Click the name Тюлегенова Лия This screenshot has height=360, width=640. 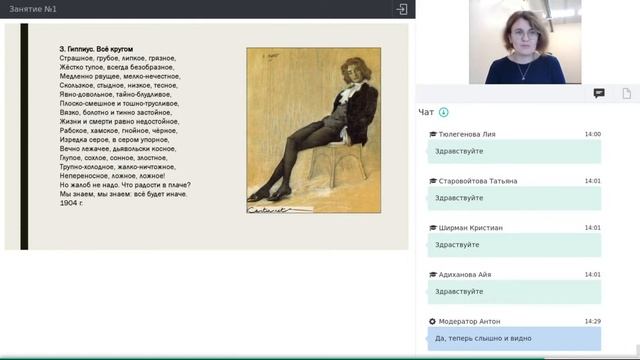[x=467, y=134]
